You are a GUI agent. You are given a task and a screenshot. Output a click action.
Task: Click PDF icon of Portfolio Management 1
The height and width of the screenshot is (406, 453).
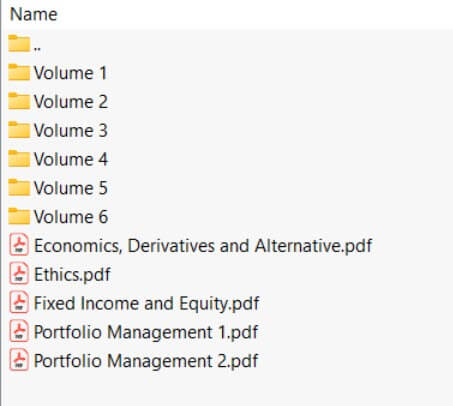[19, 331]
